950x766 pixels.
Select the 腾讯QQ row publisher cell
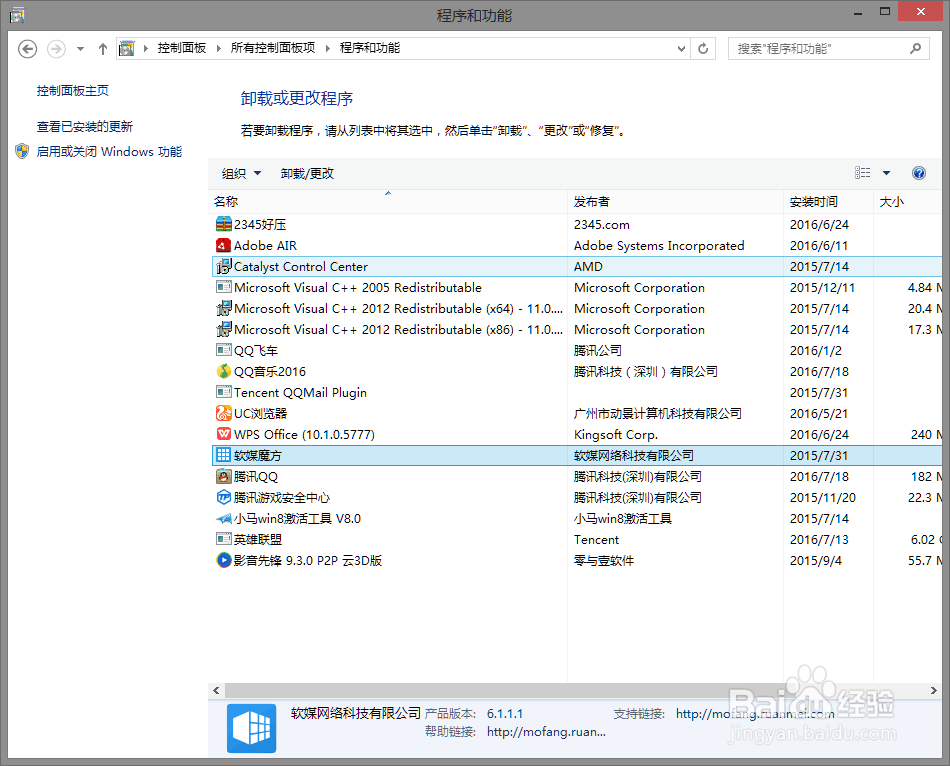click(637, 476)
